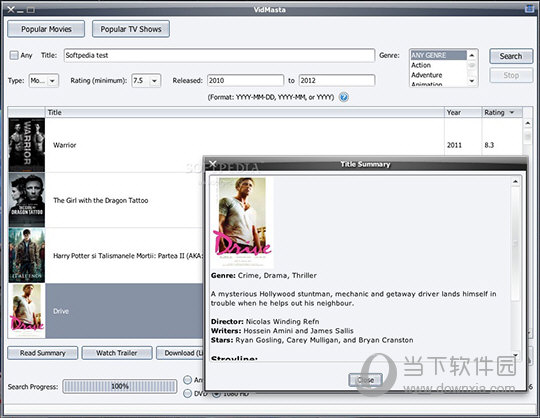Click the Released end year field
Screen dimensions: 540x418
click(337, 81)
